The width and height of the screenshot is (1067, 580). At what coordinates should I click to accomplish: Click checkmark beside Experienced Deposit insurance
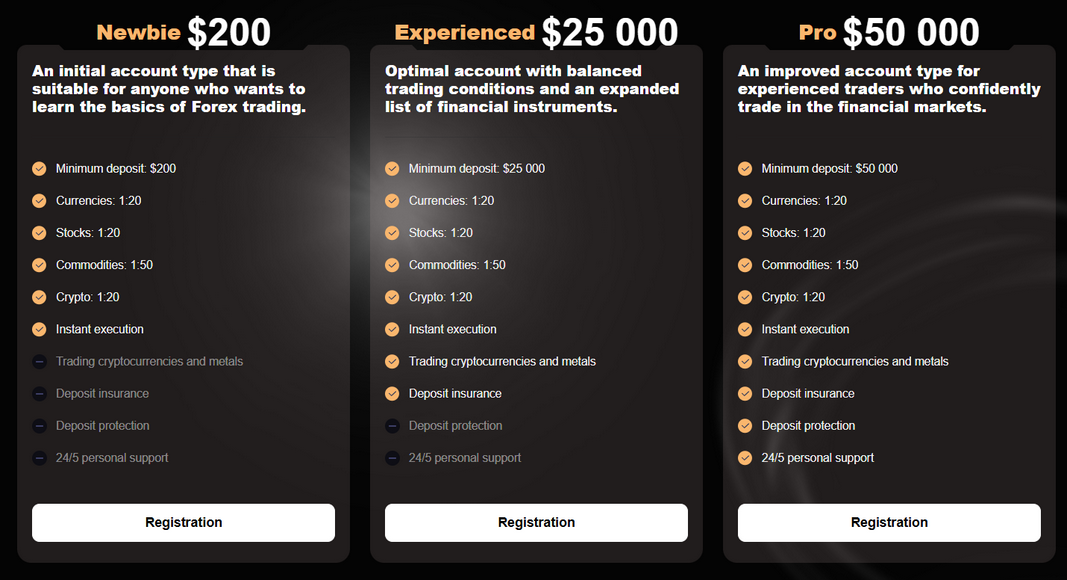pos(392,394)
